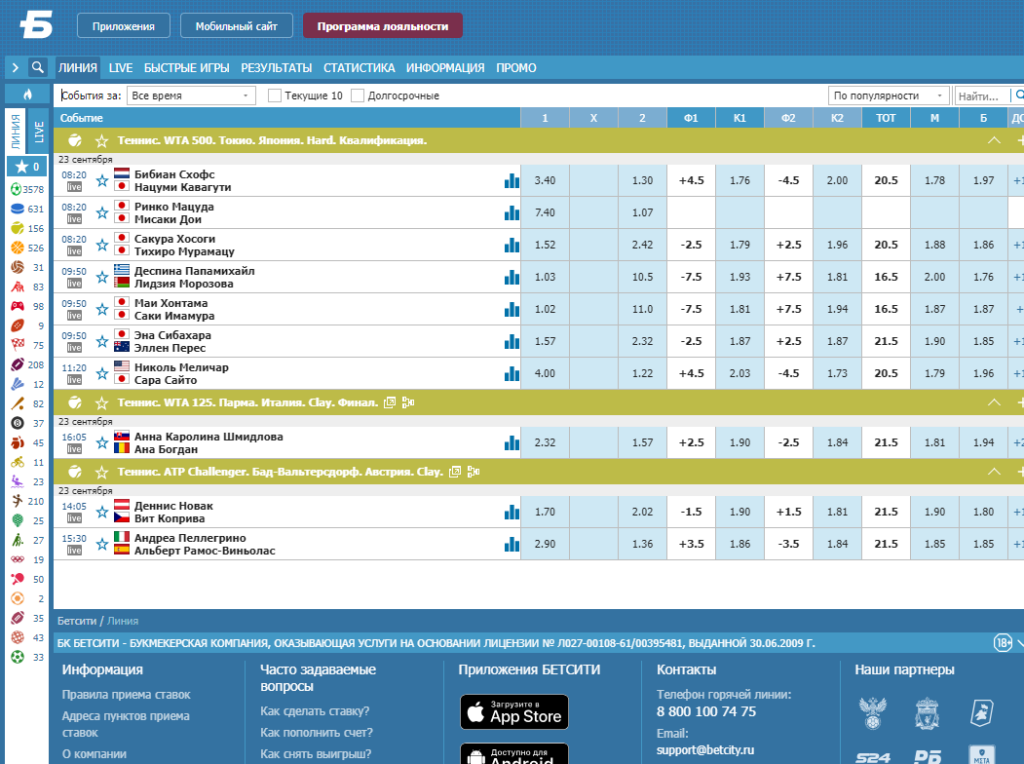Favorite the Андреа Пеллегрино match star
The image size is (1024, 764).
coord(102,544)
